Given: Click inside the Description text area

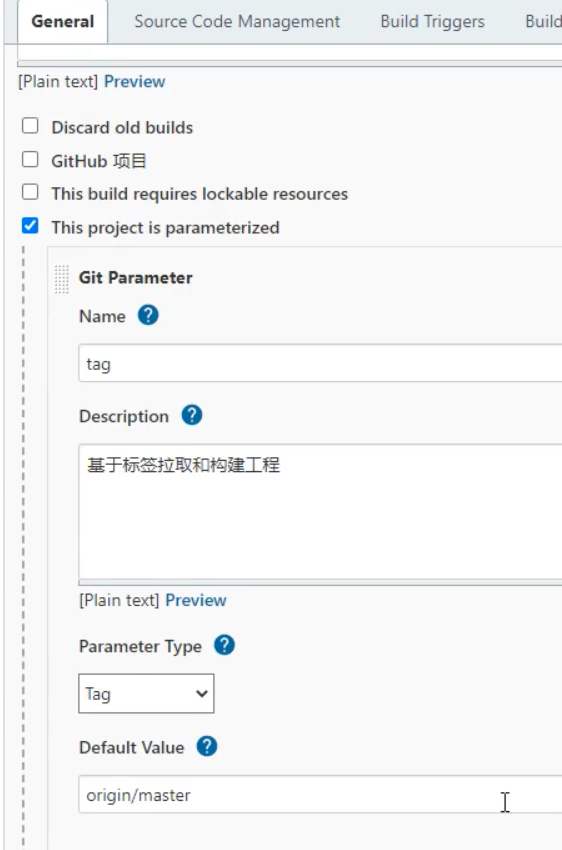Looking at the screenshot, I should click(x=320, y=512).
